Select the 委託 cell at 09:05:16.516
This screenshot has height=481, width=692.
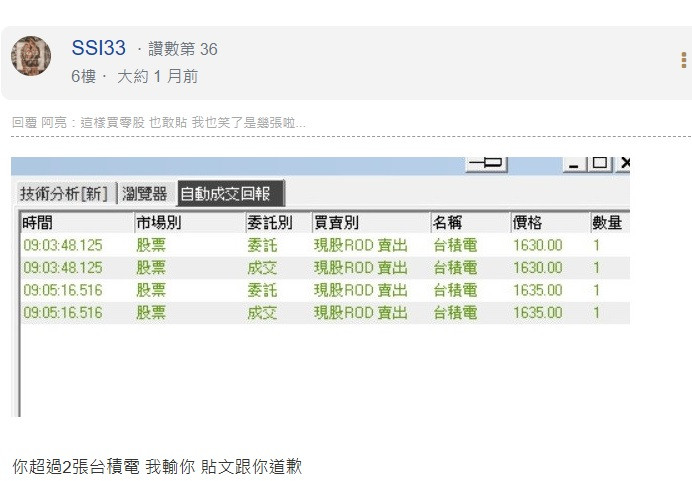tap(262, 290)
